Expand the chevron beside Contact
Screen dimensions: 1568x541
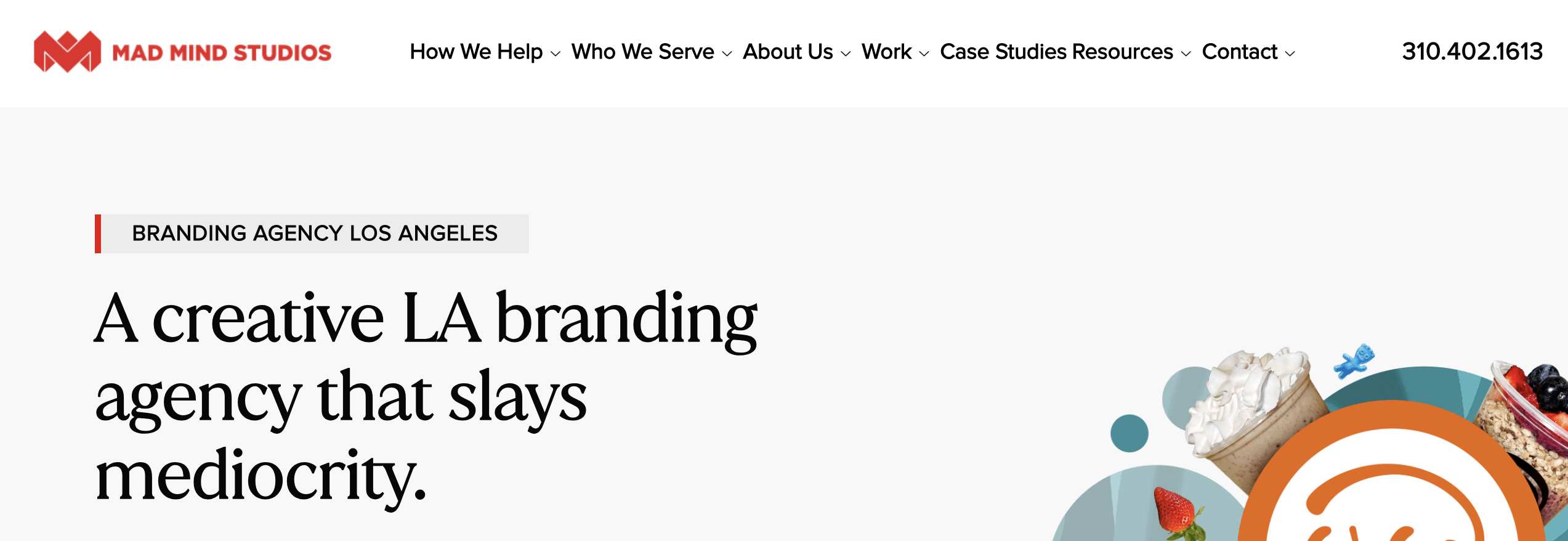click(x=1290, y=54)
